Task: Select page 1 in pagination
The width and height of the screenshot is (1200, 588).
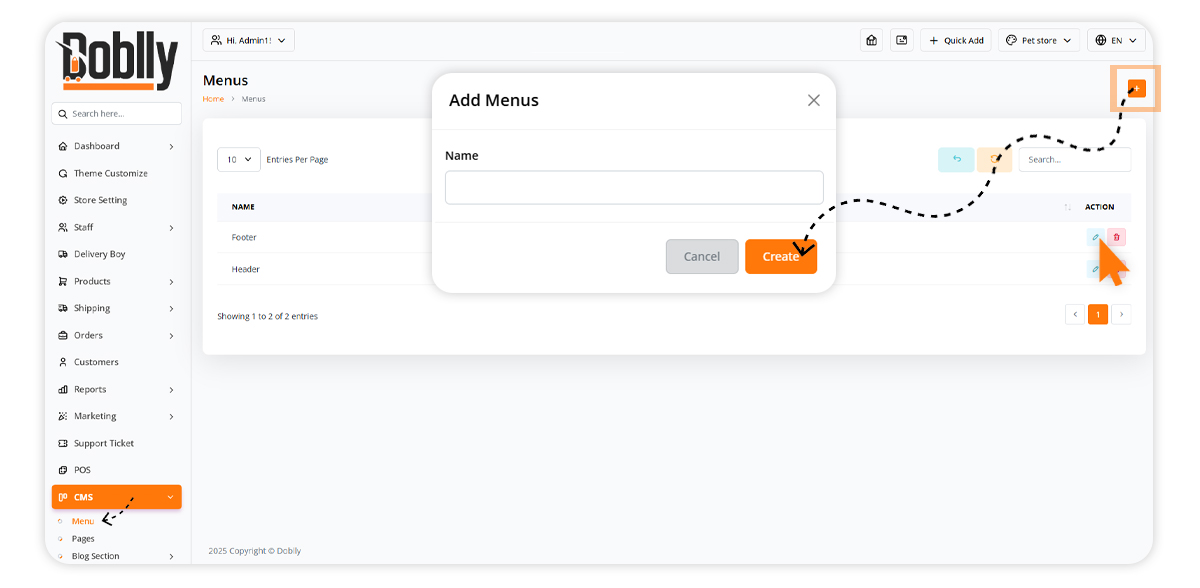Action: pyautogui.click(x=1098, y=314)
